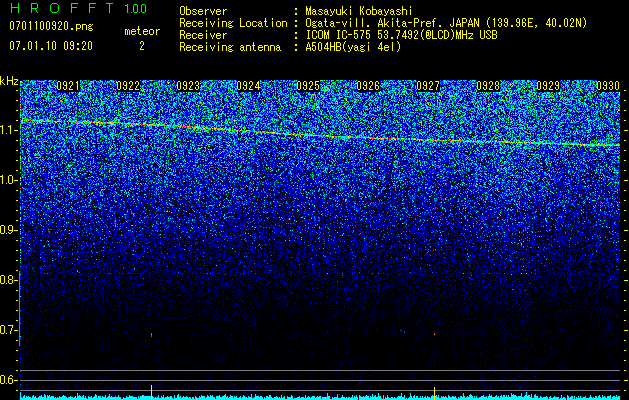Screen dimensions: 629x400
Task: Click the yellow meteor marker near 0927
Action: [434, 393]
